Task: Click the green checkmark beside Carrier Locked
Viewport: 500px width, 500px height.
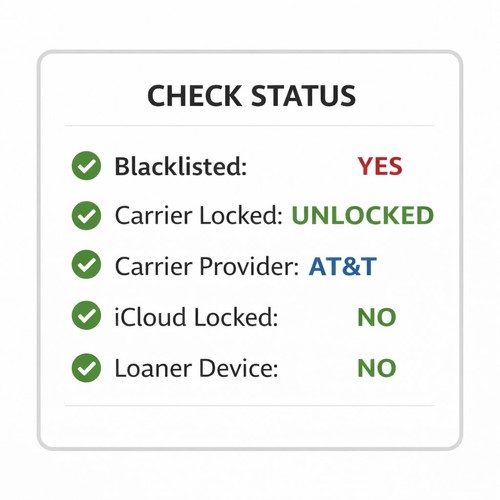Action: pyautogui.click(x=86, y=215)
